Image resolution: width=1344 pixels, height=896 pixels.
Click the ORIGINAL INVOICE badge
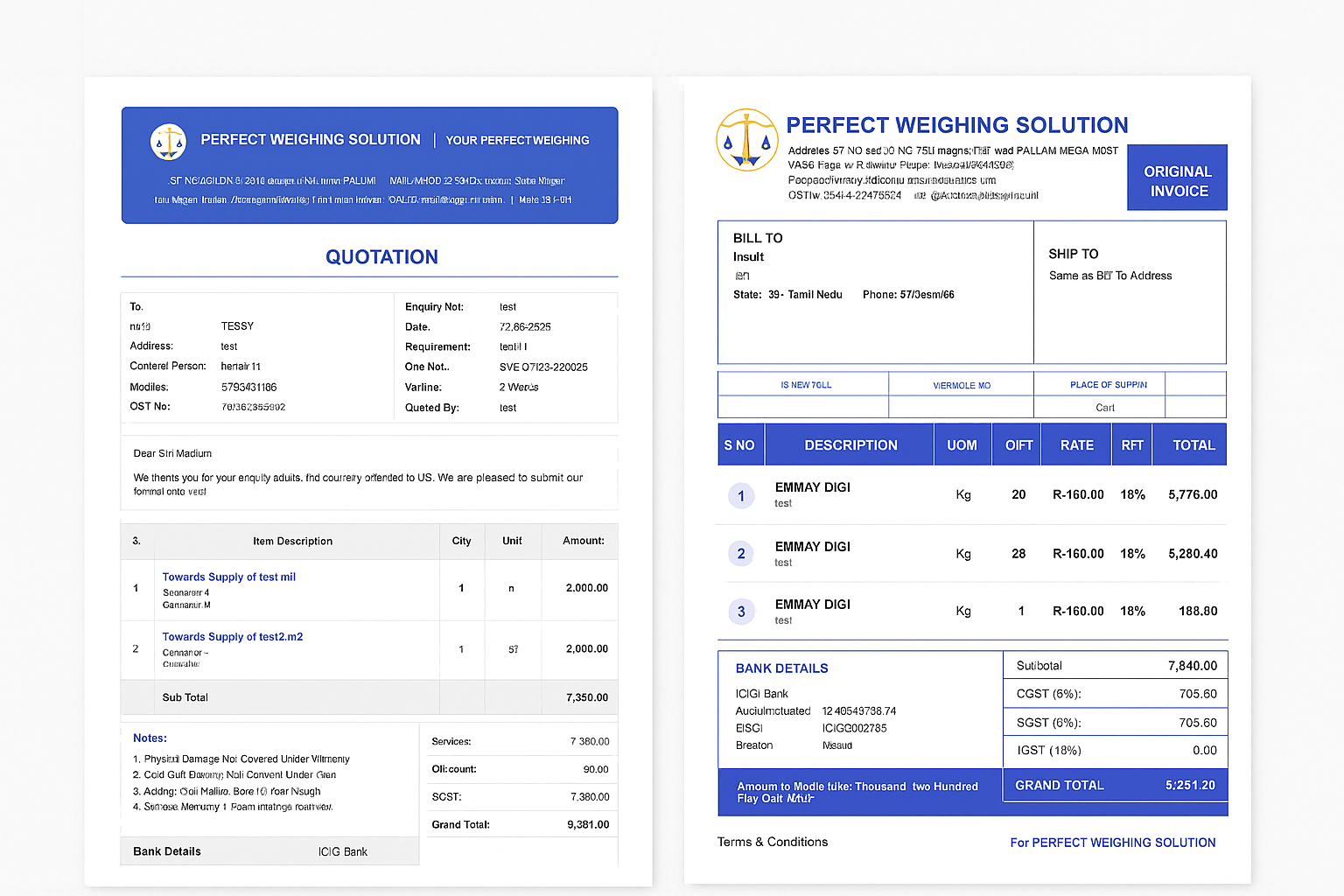(1177, 178)
